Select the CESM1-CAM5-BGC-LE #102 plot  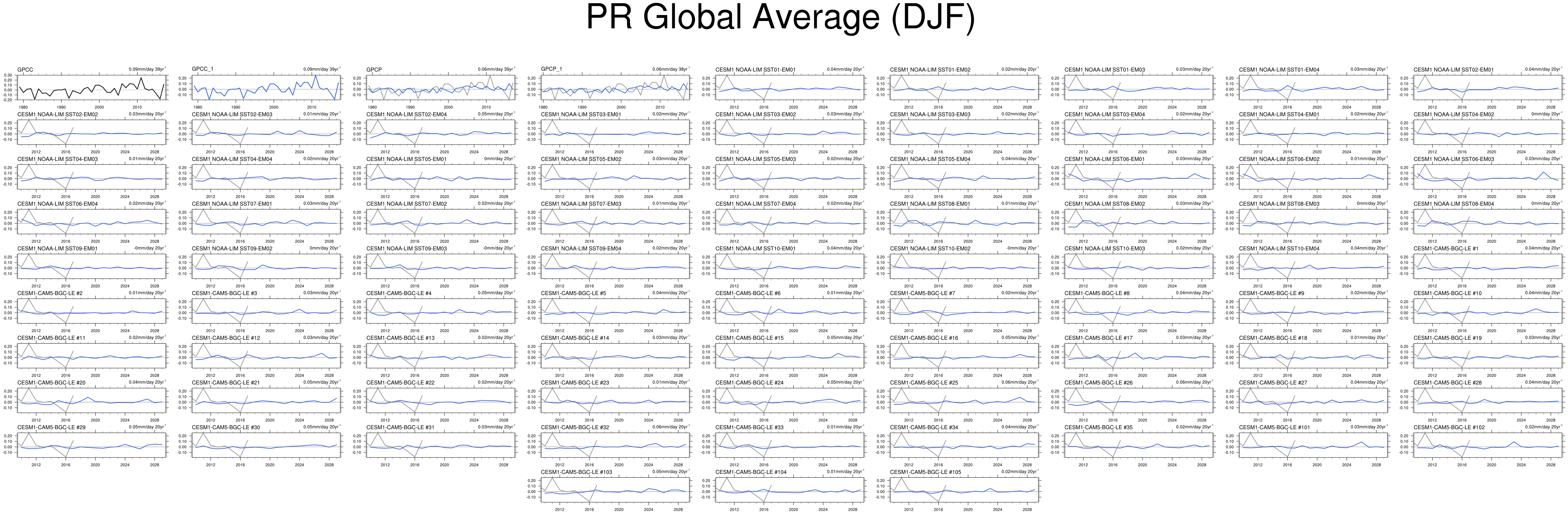click(1488, 445)
